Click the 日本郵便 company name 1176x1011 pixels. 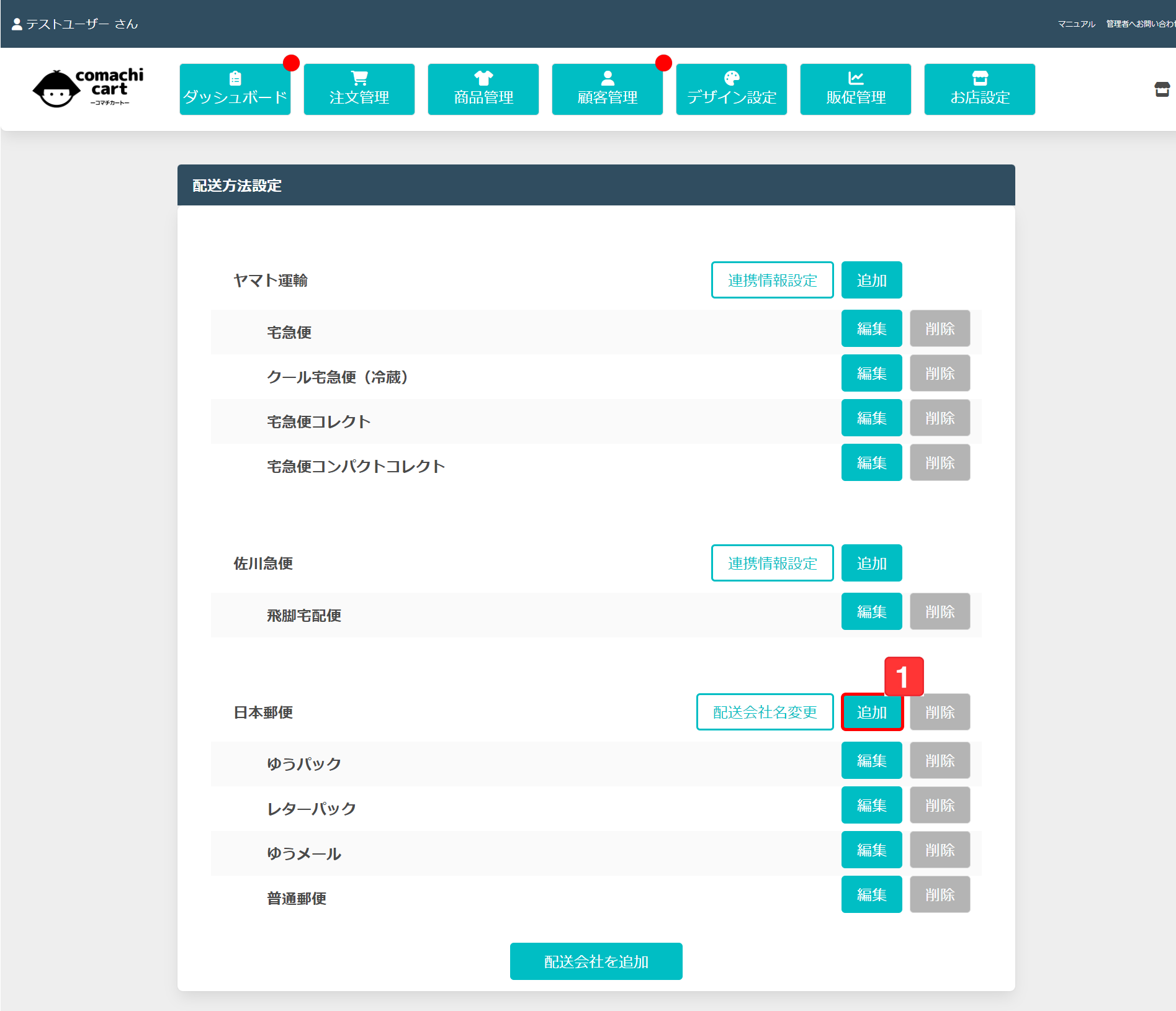point(263,712)
